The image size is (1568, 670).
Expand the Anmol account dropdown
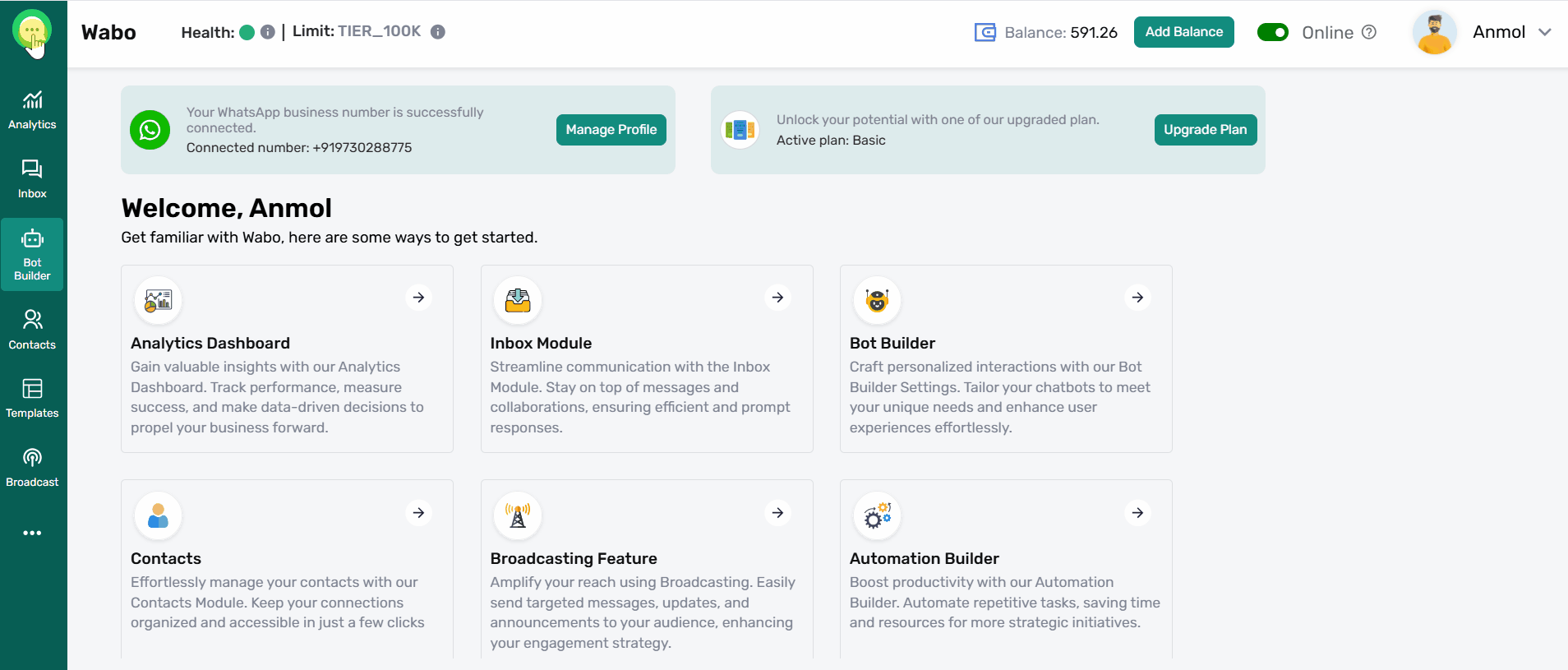pyautogui.click(x=1545, y=32)
